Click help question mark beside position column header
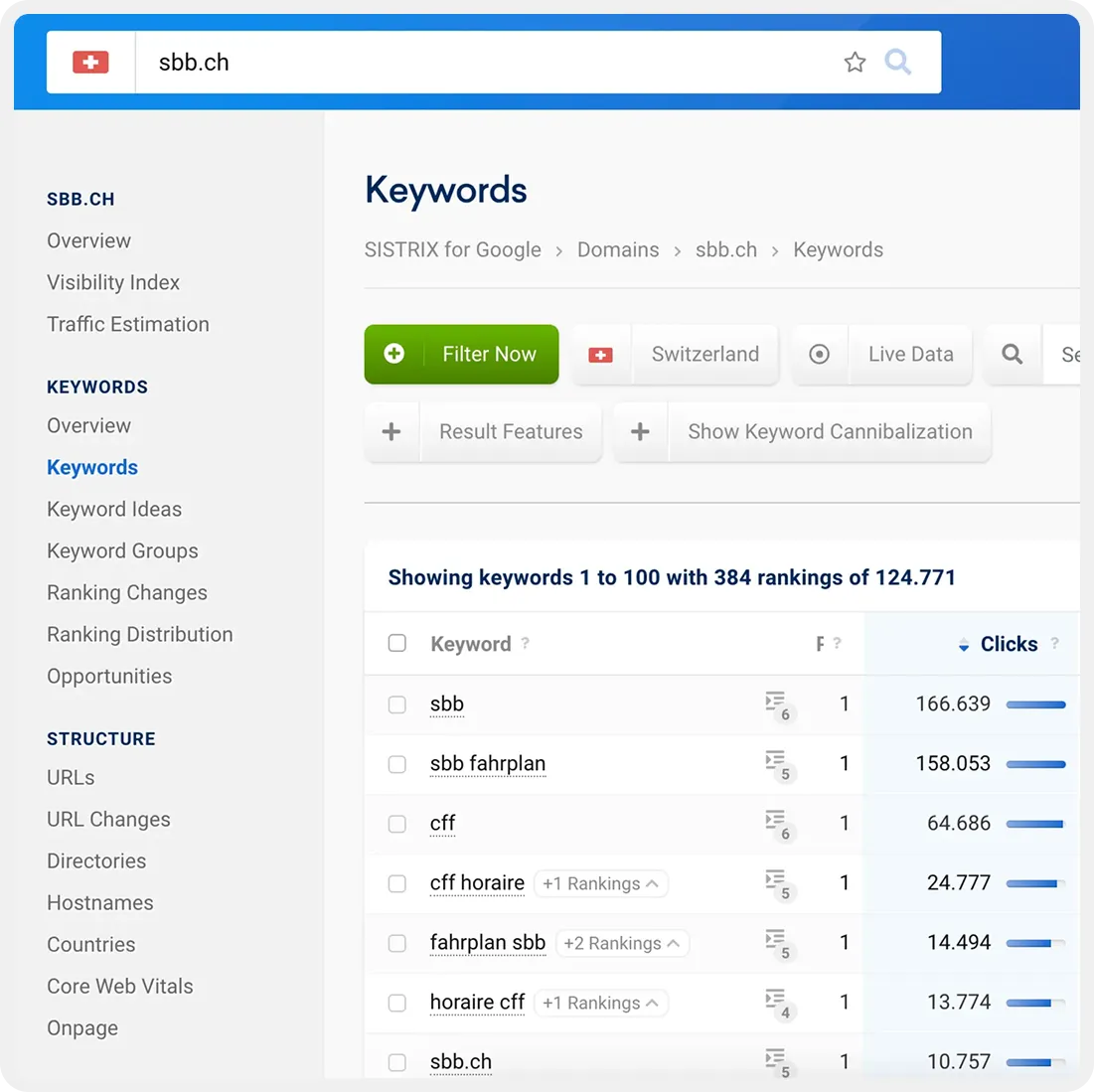The image size is (1094, 1092). (838, 643)
